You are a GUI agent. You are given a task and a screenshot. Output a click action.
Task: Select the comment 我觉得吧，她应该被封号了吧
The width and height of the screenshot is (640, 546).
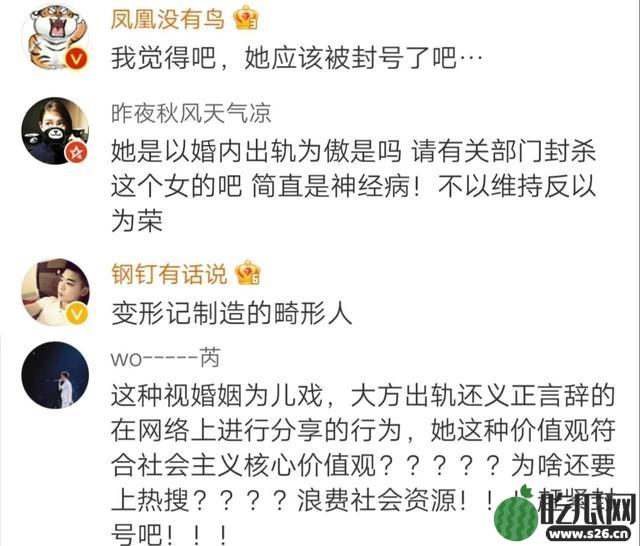pyautogui.click(x=297, y=58)
